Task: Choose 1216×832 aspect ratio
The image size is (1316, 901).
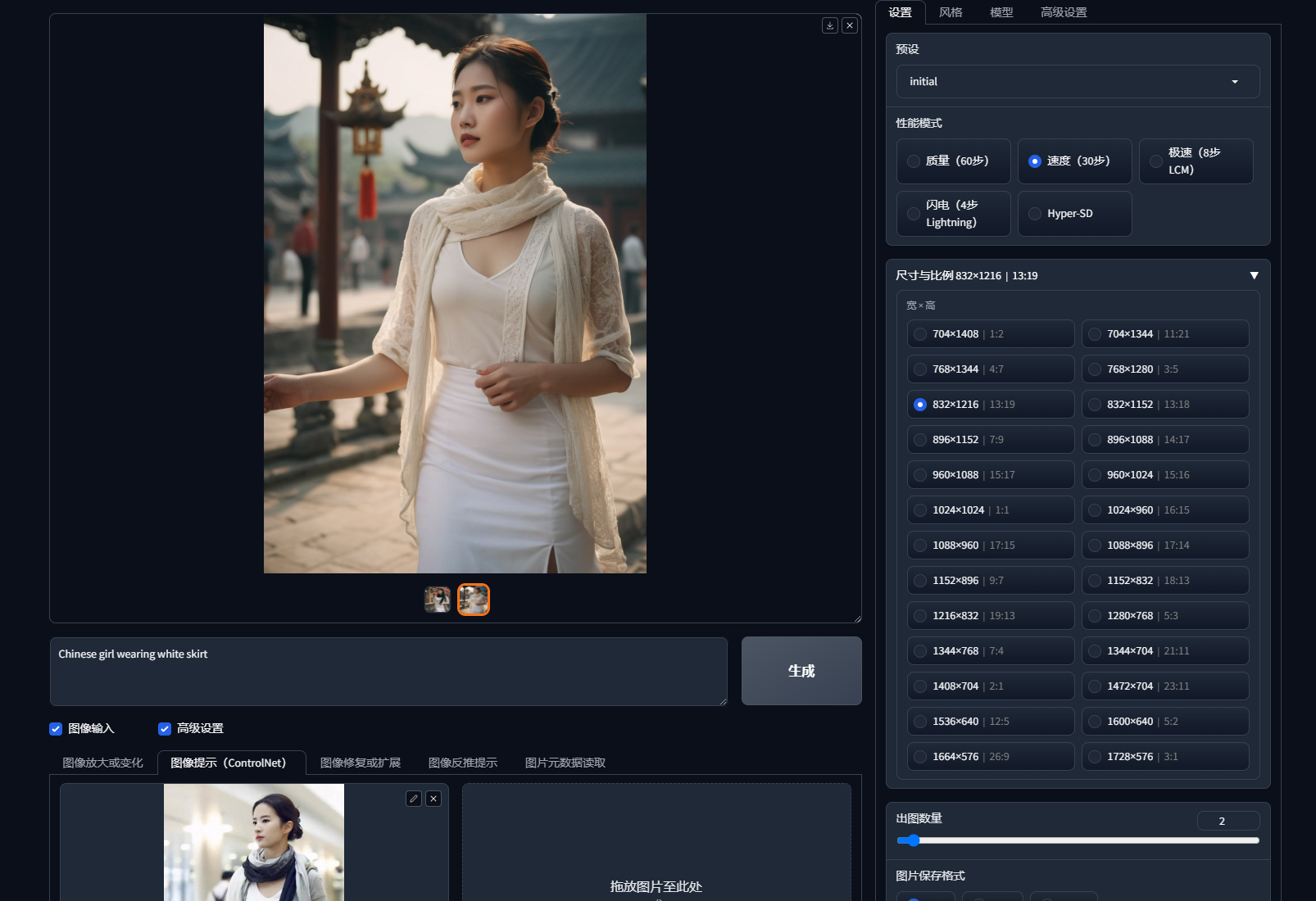Action: [991, 616]
